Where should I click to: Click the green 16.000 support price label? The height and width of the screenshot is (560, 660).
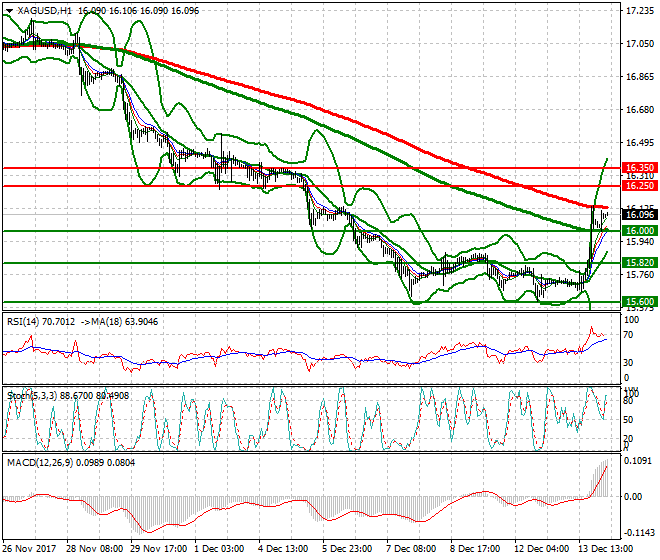coord(640,231)
